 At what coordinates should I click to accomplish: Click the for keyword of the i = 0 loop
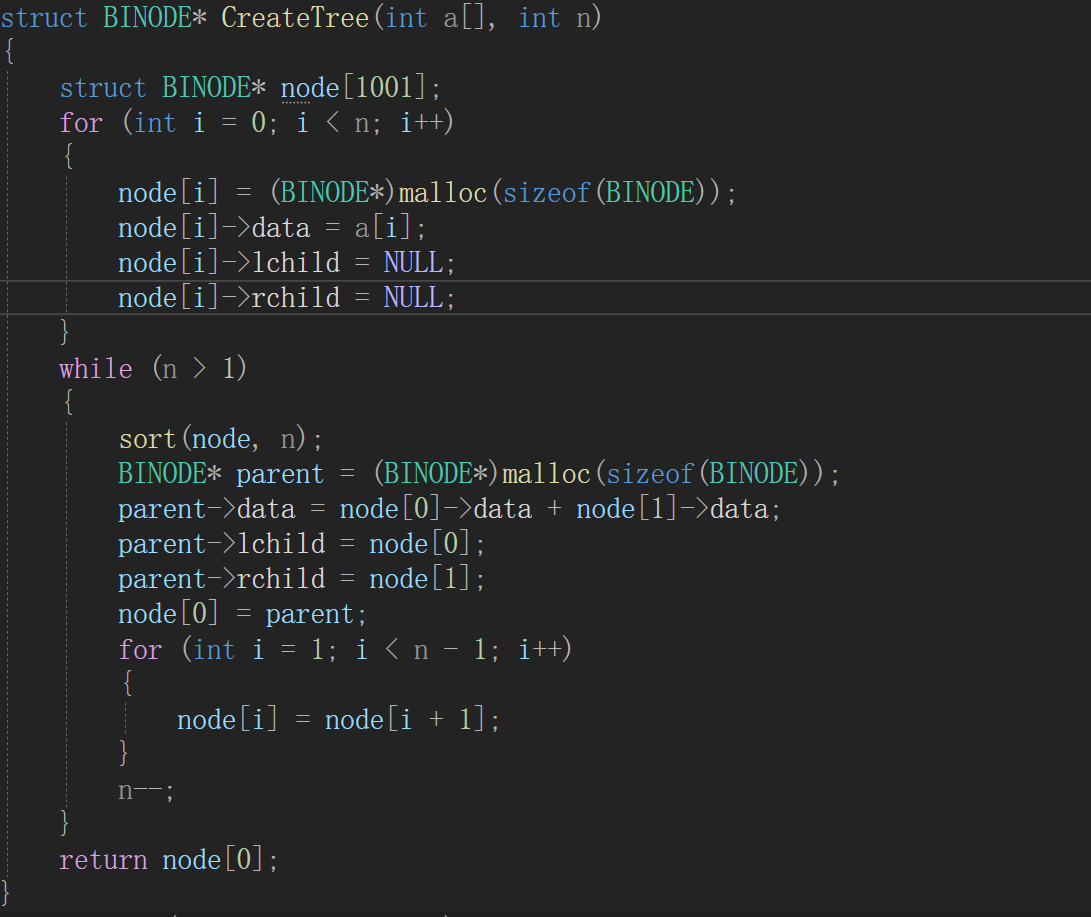(80, 123)
